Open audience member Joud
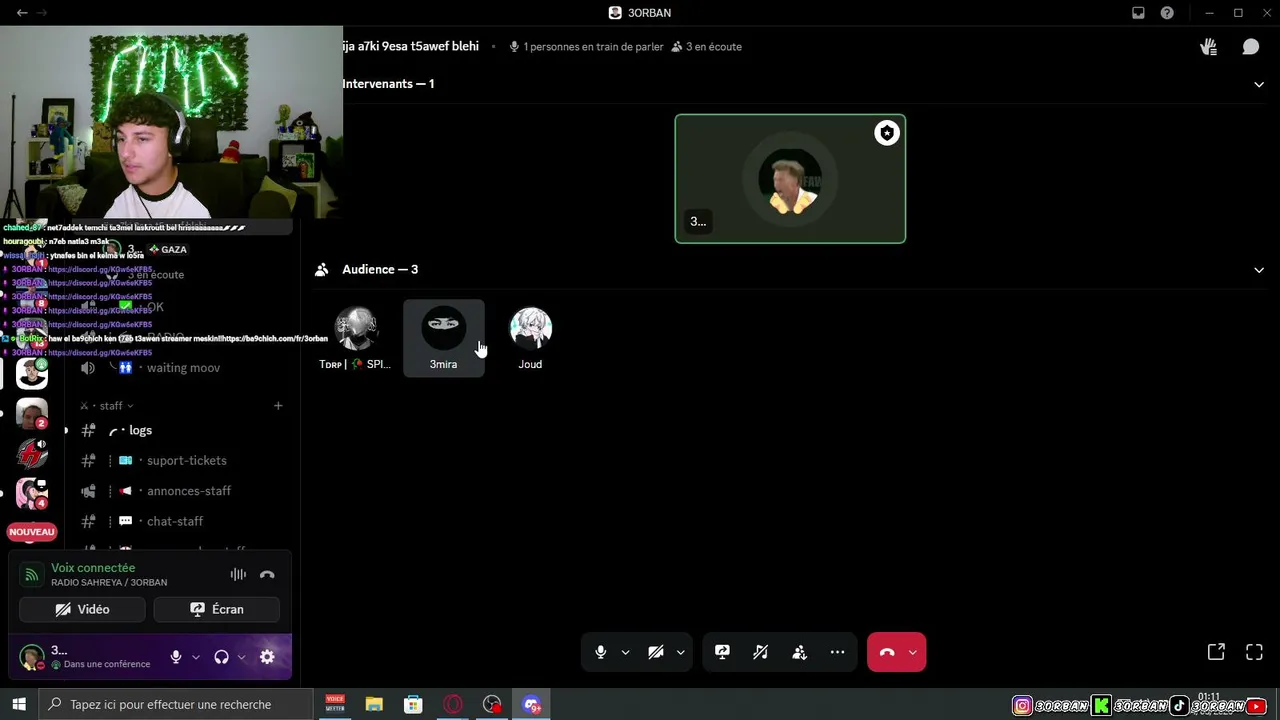This screenshot has width=1280, height=720. pos(530,338)
